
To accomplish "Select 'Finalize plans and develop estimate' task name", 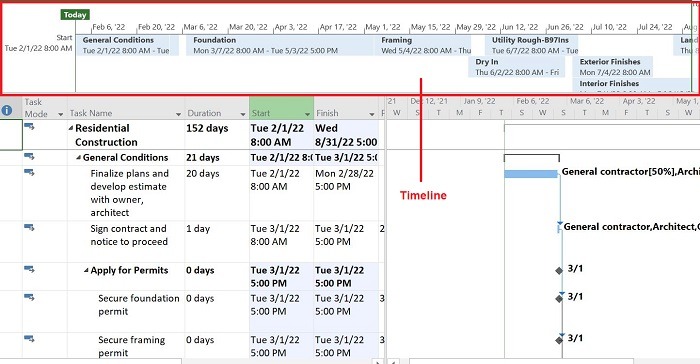I will pos(129,193).
